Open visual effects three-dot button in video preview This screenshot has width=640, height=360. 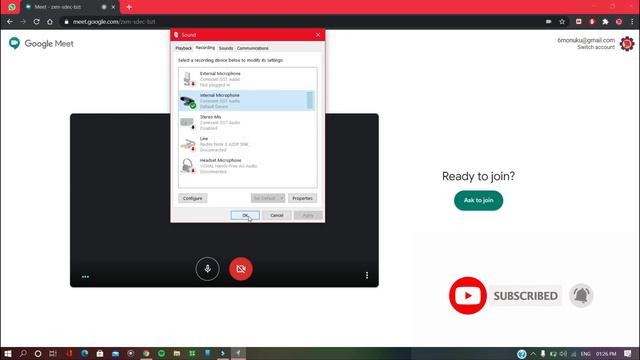(x=85, y=277)
